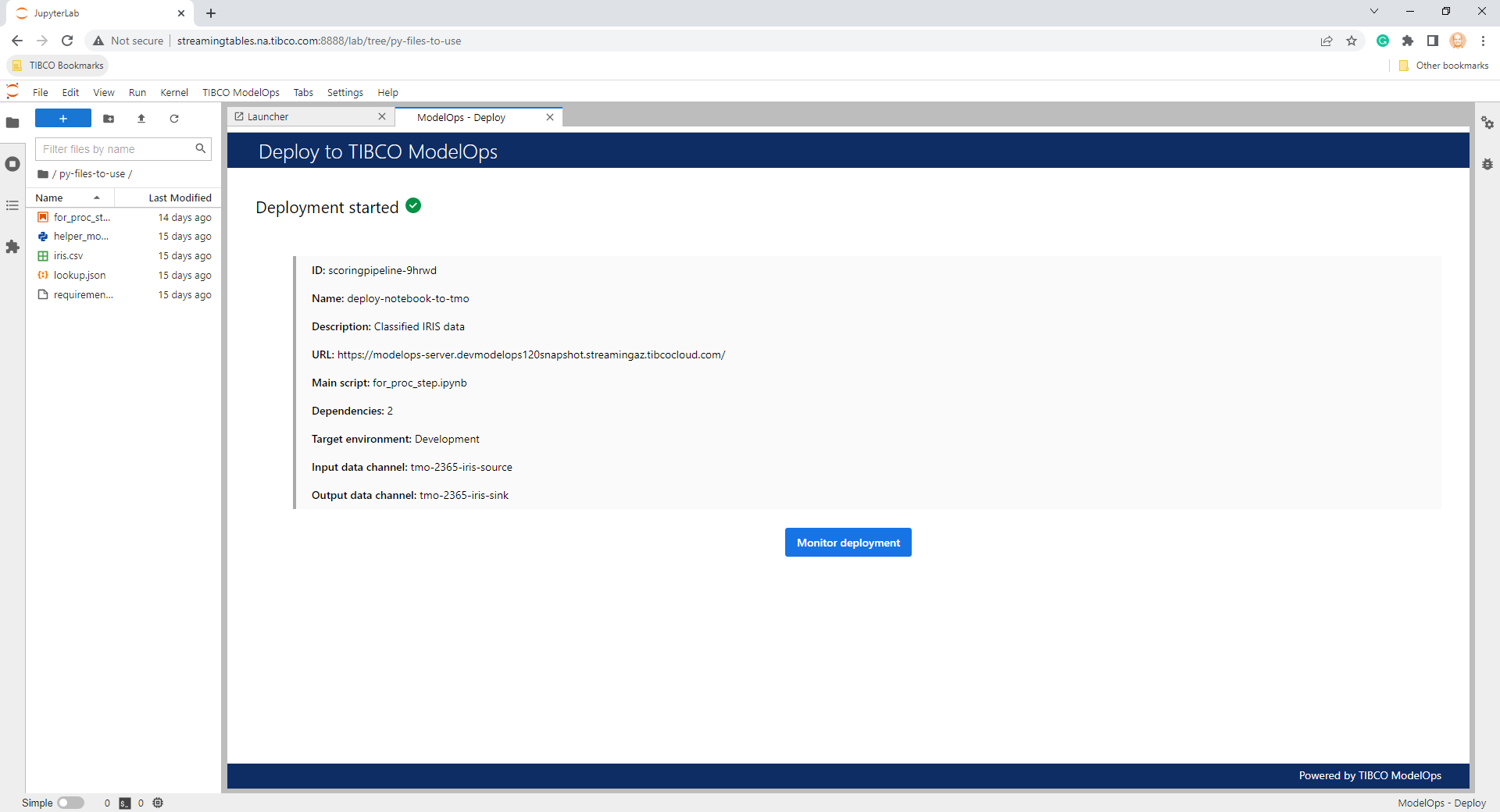Close the JupyterLab browser tab
Screen dimensions: 1500x812
[x=180, y=13]
